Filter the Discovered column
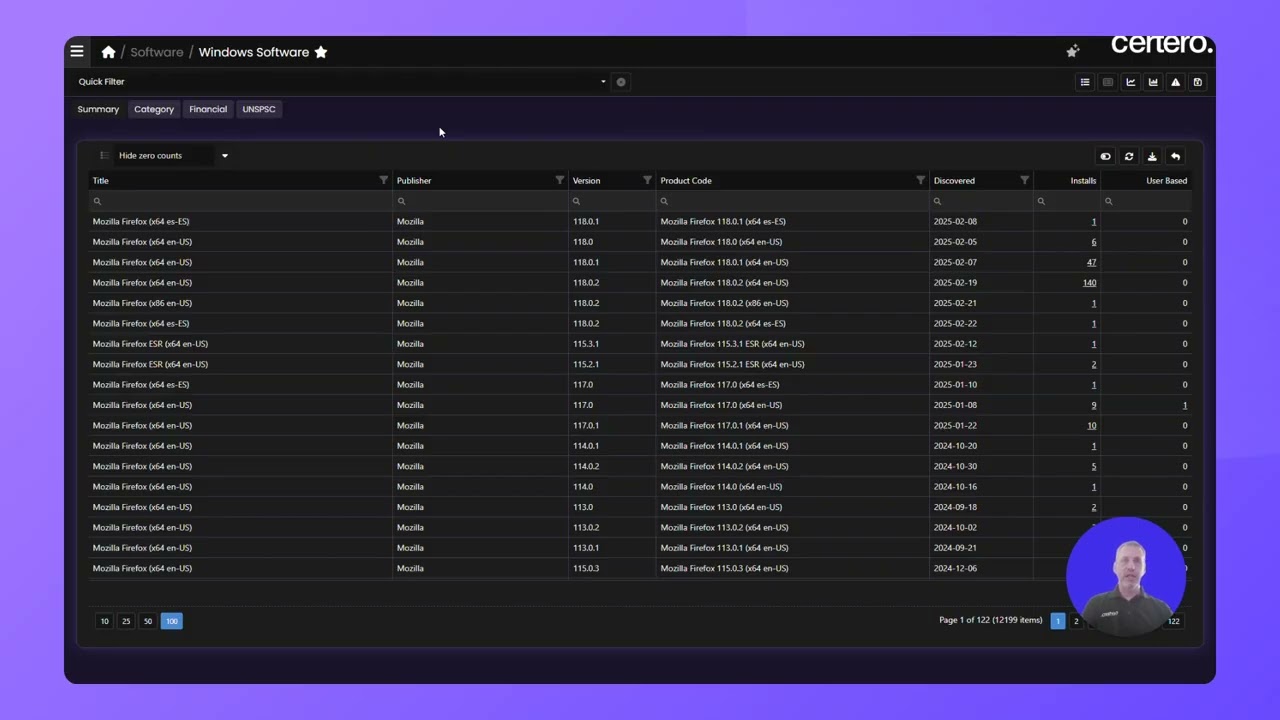 tap(1024, 180)
